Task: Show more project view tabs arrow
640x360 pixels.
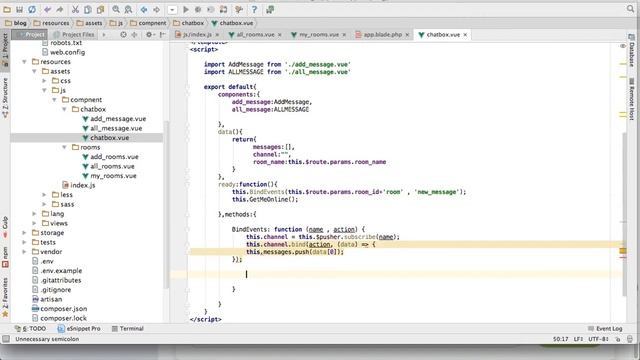Action: point(104,35)
